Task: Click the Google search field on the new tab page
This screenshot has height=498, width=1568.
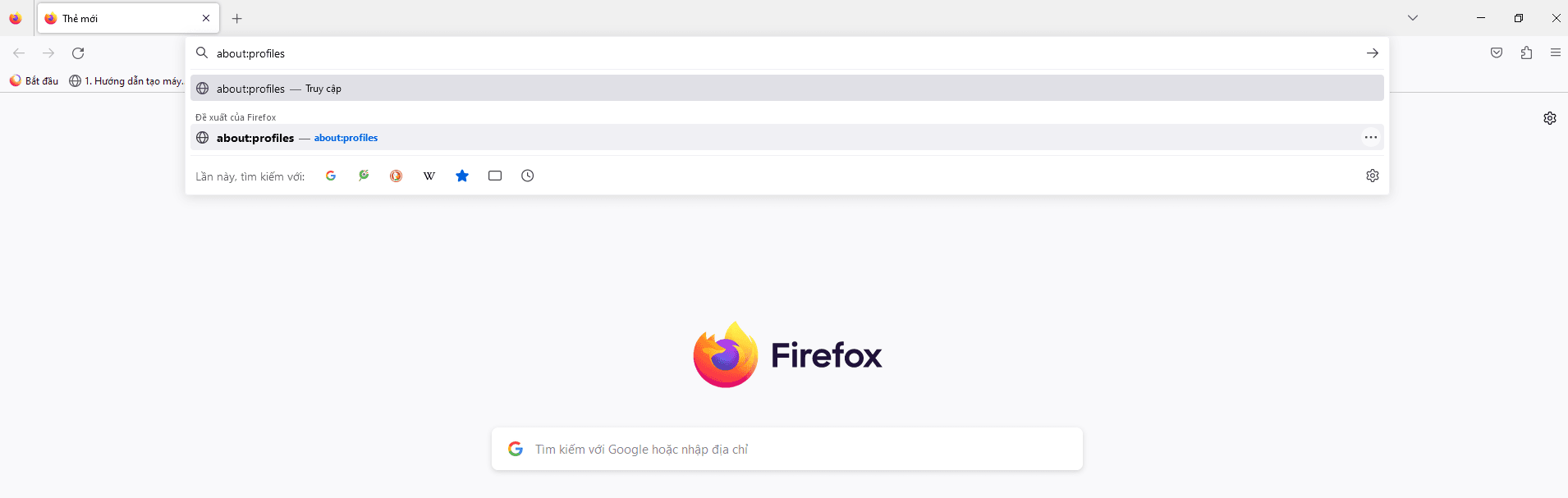Action: pyautogui.click(x=787, y=449)
